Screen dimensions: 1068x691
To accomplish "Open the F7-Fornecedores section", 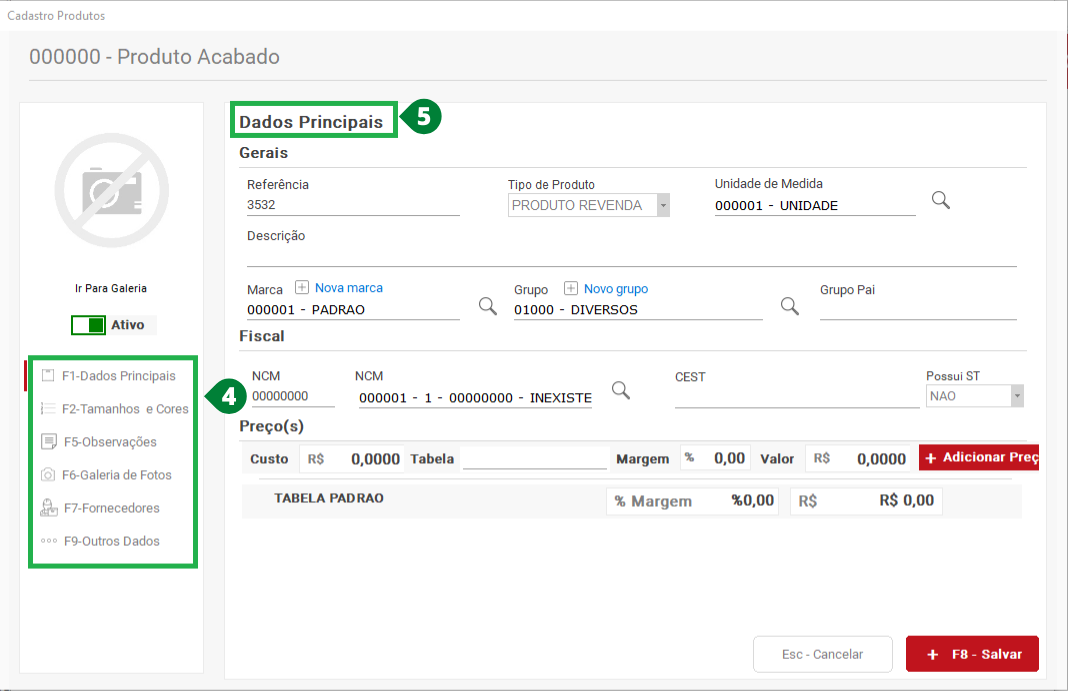I will (112, 509).
